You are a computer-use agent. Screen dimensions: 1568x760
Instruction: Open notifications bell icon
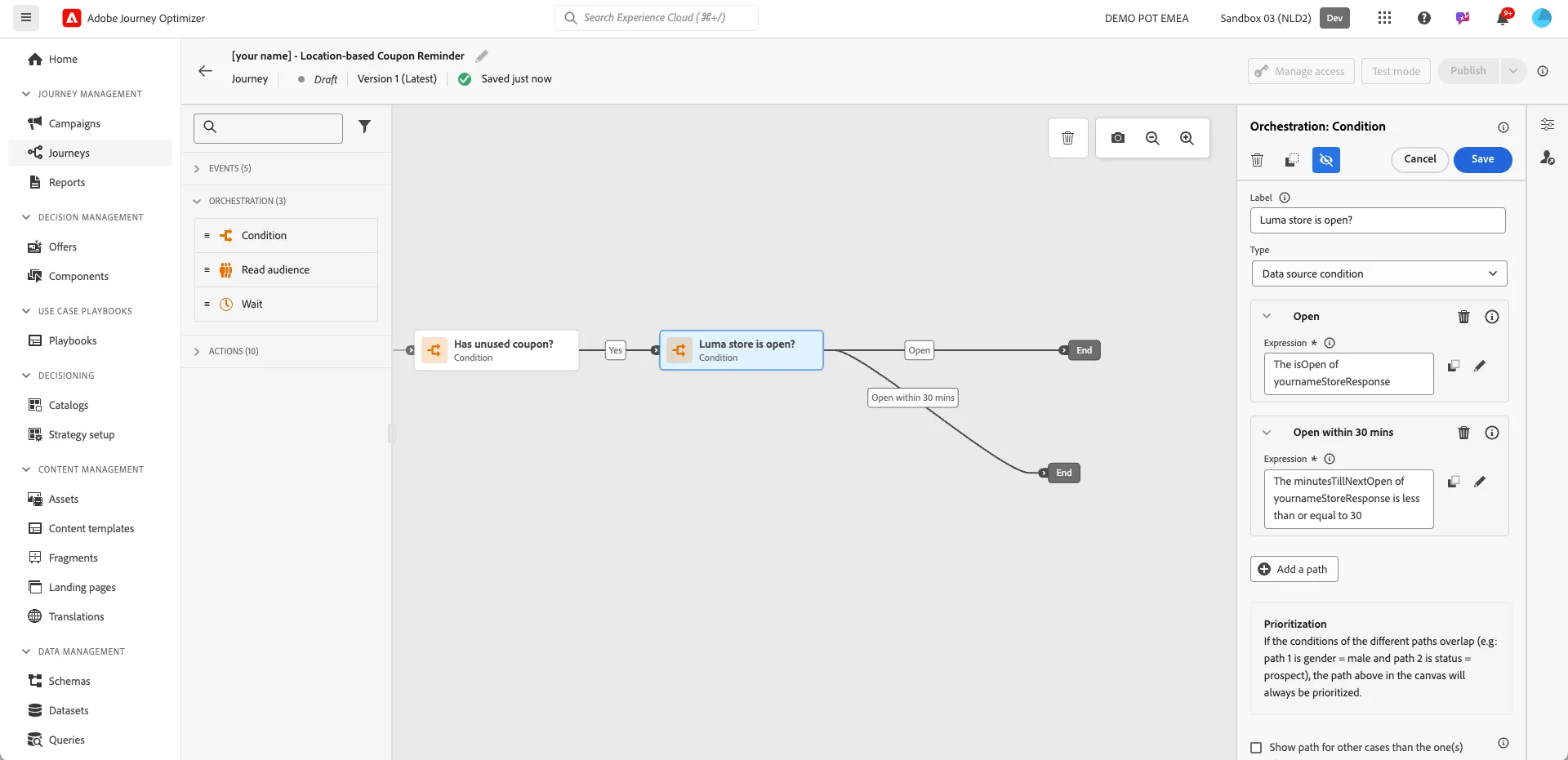pos(1503,18)
